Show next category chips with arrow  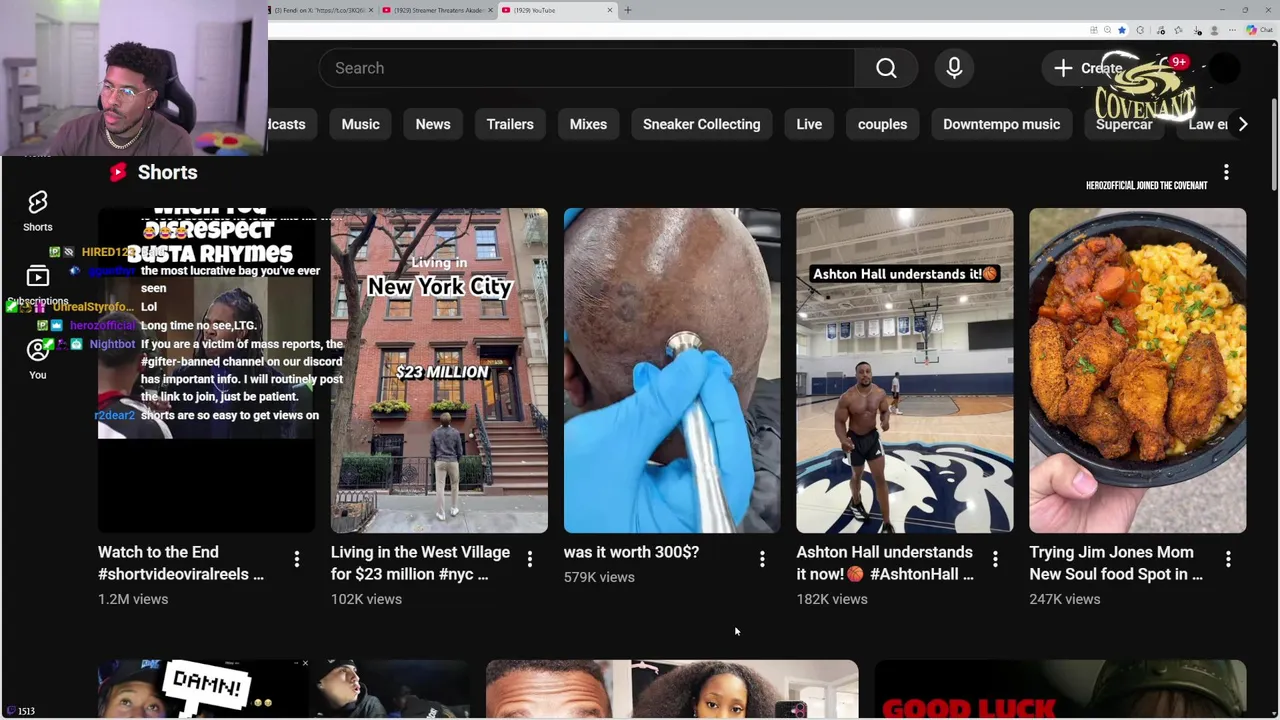pos(1242,124)
